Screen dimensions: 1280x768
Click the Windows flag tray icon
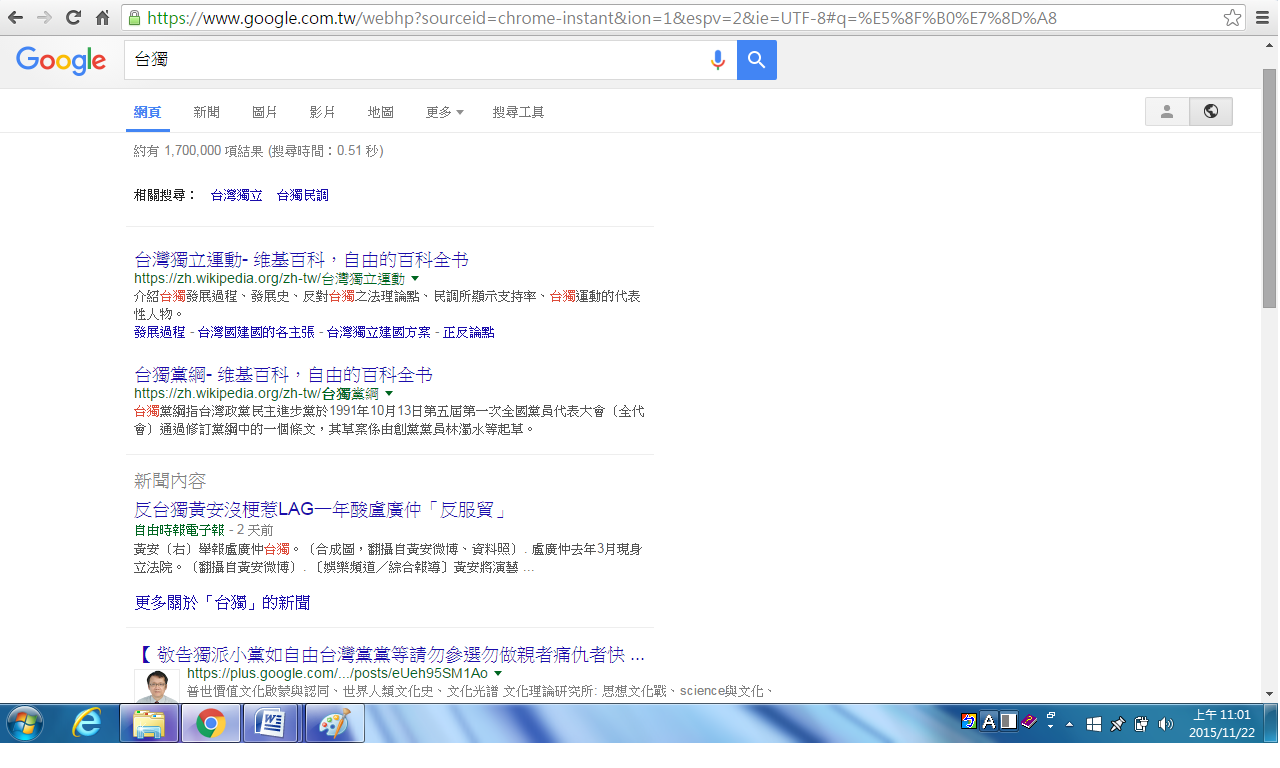[x=1094, y=723]
